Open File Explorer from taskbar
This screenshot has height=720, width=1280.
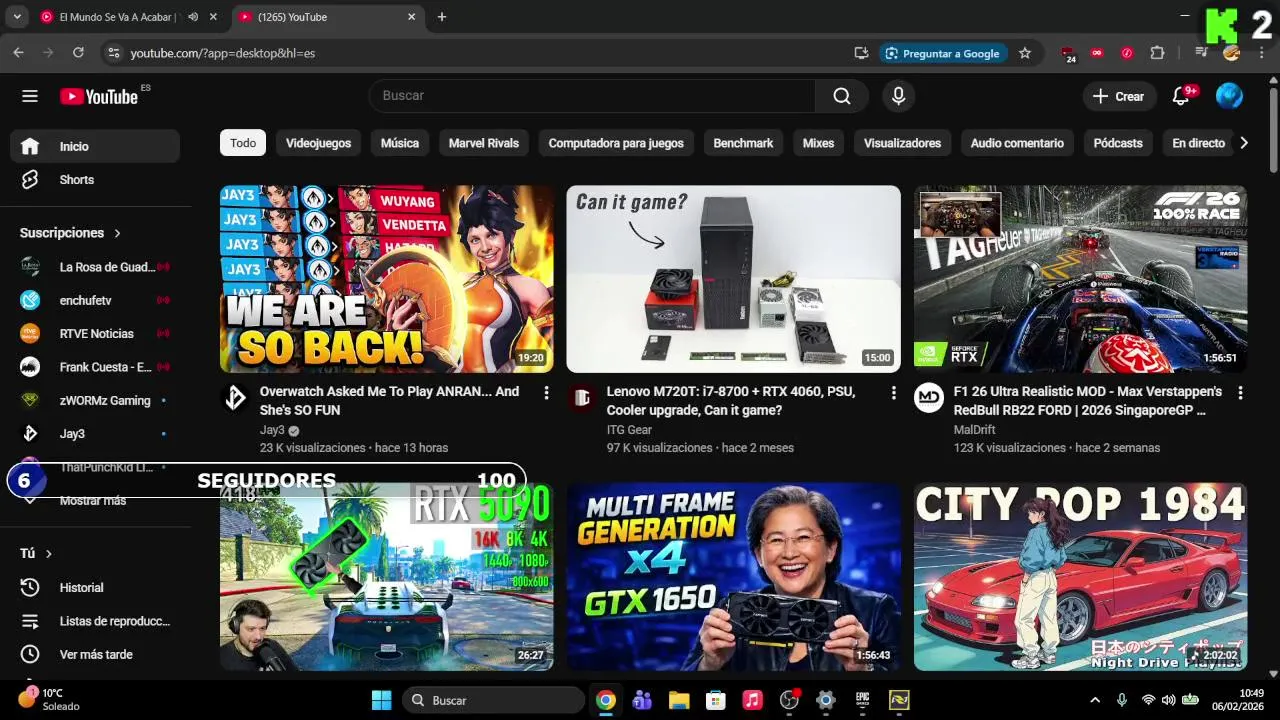click(679, 700)
